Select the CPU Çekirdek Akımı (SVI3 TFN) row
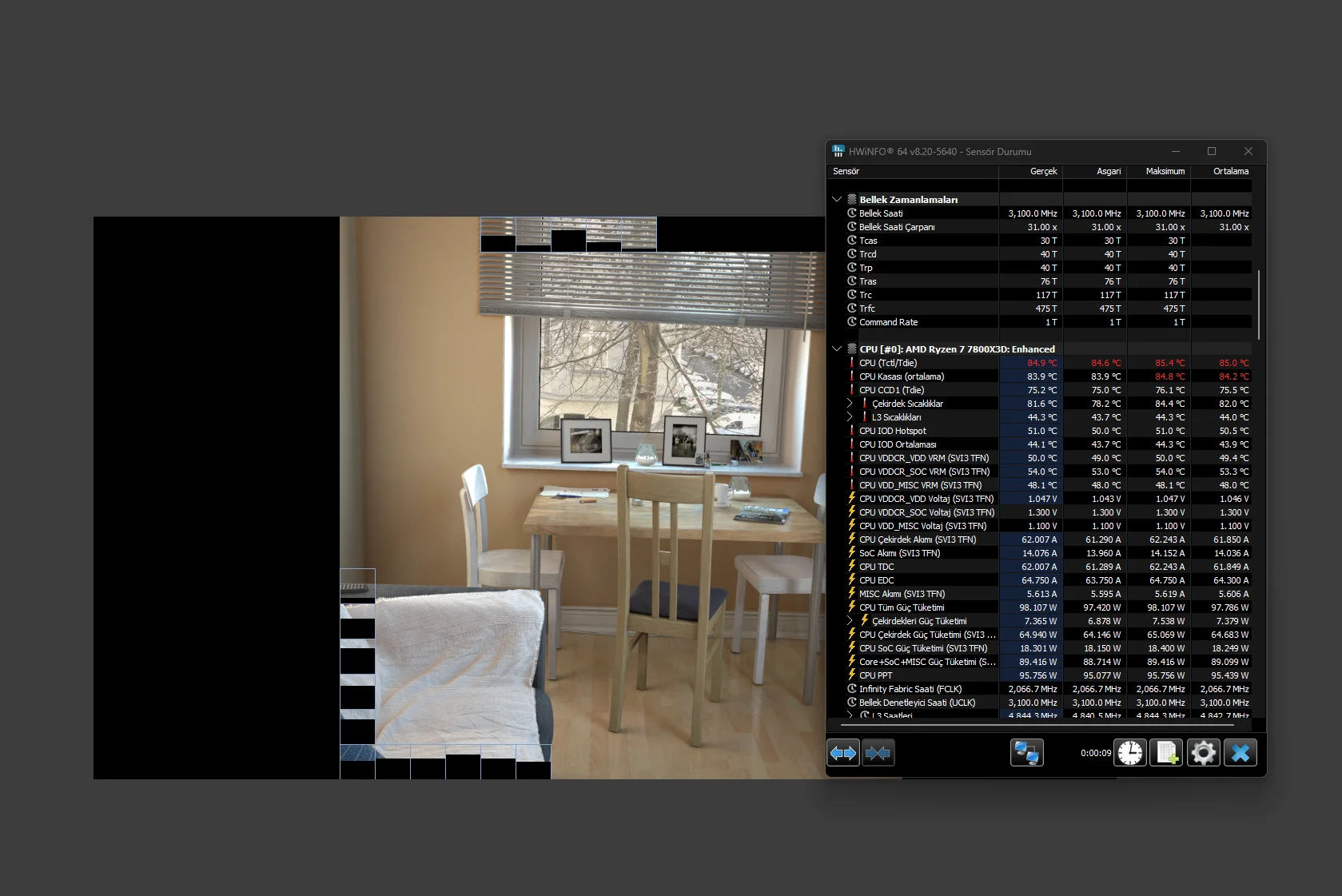 [x=1040, y=540]
